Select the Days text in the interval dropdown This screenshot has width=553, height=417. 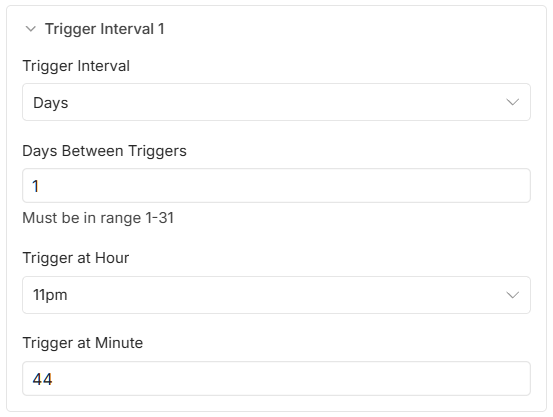pyautogui.click(x=50, y=103)
